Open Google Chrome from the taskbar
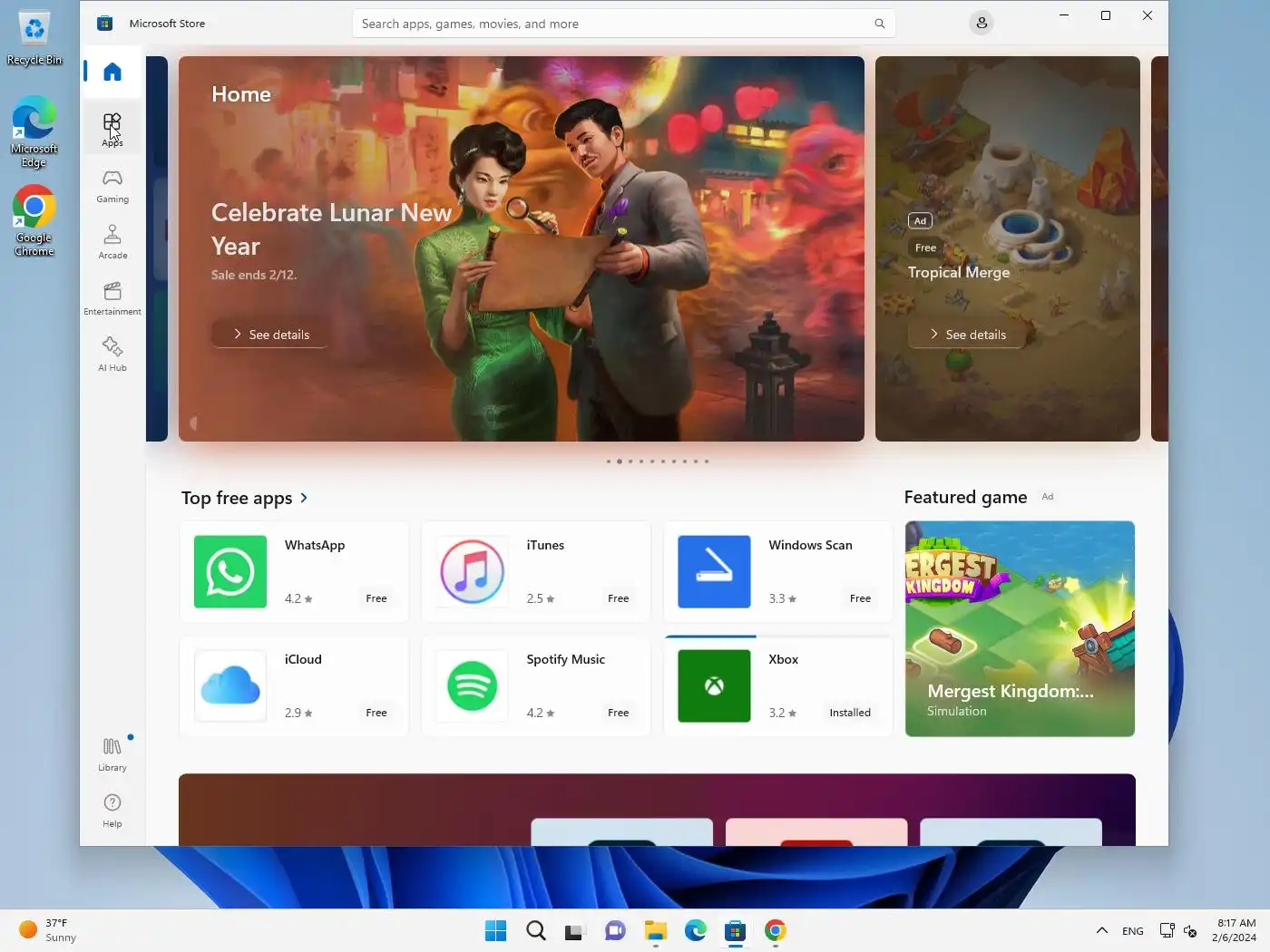This screenshot has width=1270, height=952. [x=776, y=930]
